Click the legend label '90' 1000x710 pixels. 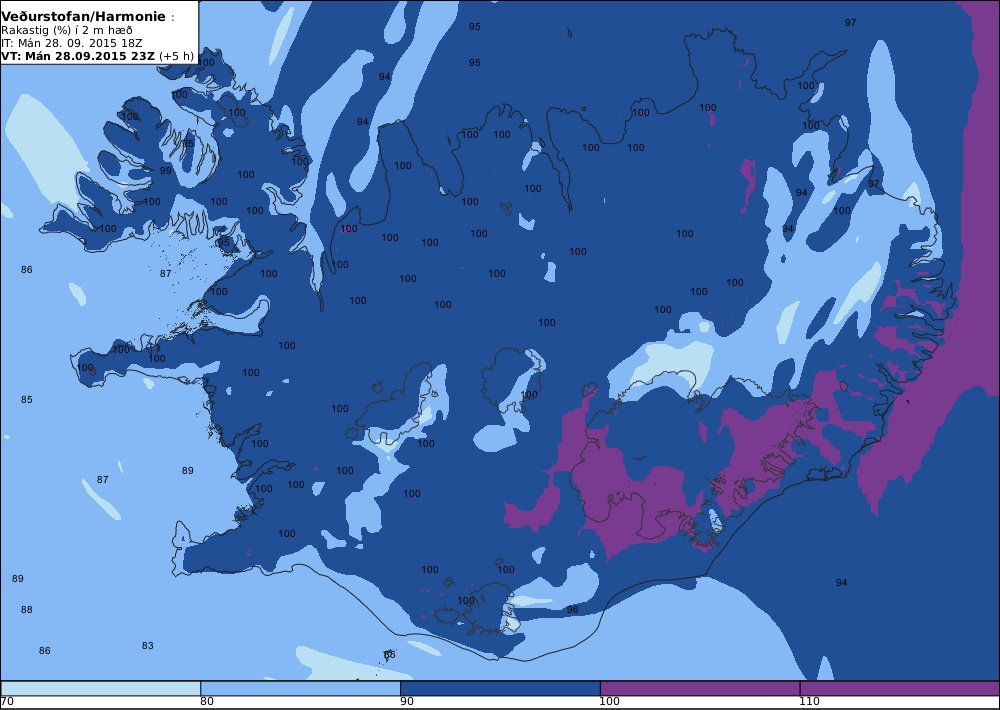point(407,702)
